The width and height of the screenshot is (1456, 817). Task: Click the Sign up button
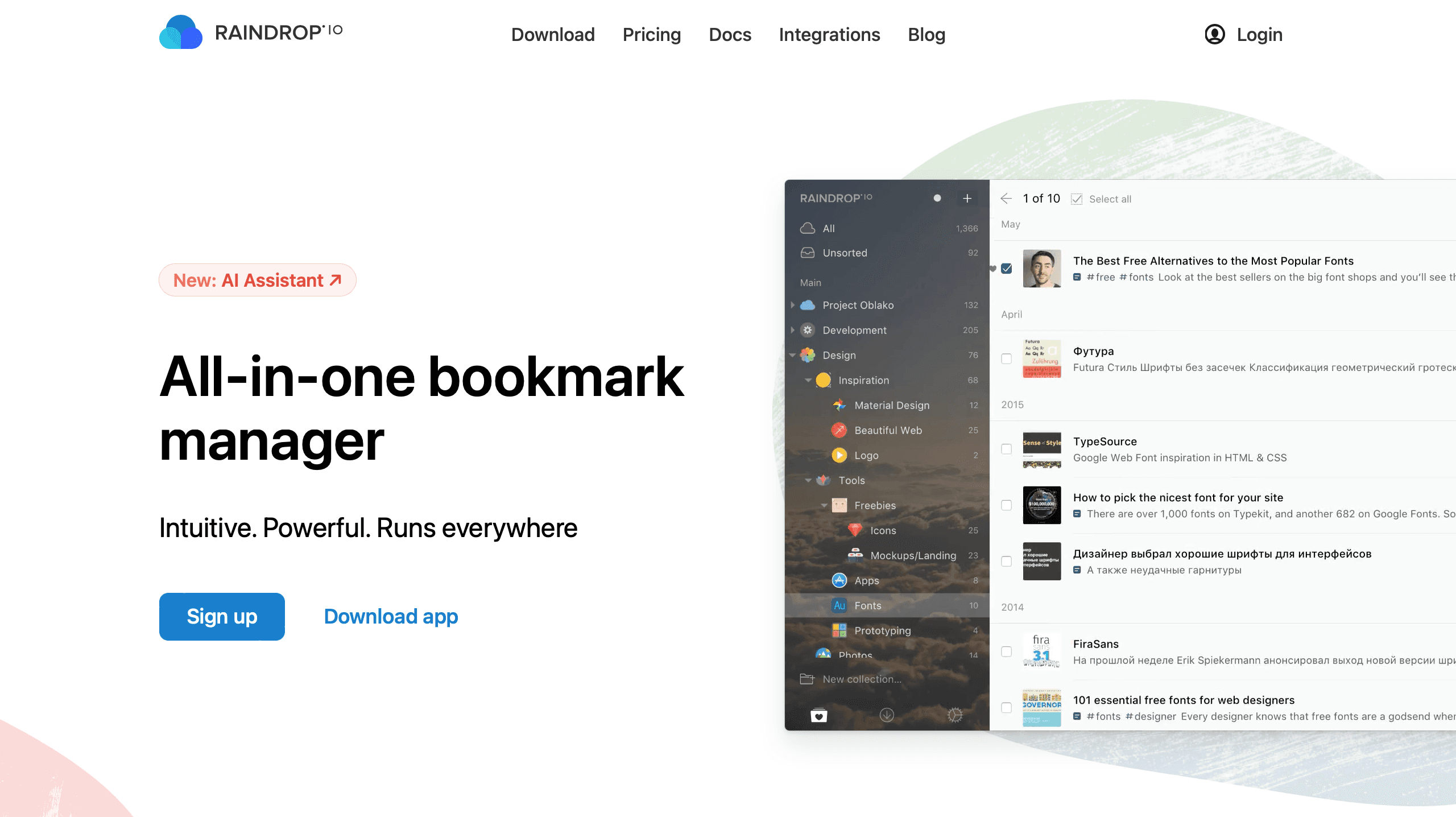(x=222, y=617)
